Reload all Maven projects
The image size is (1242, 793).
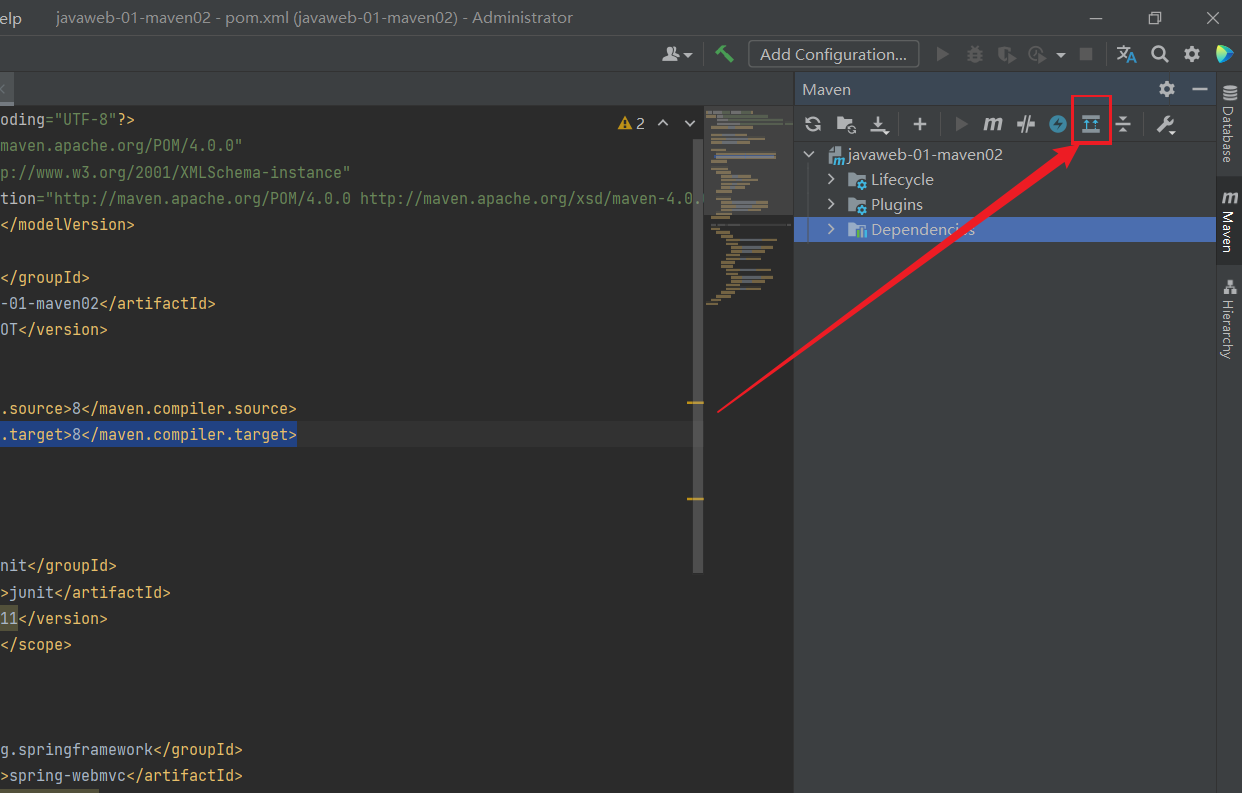click(x=813, y=124)
